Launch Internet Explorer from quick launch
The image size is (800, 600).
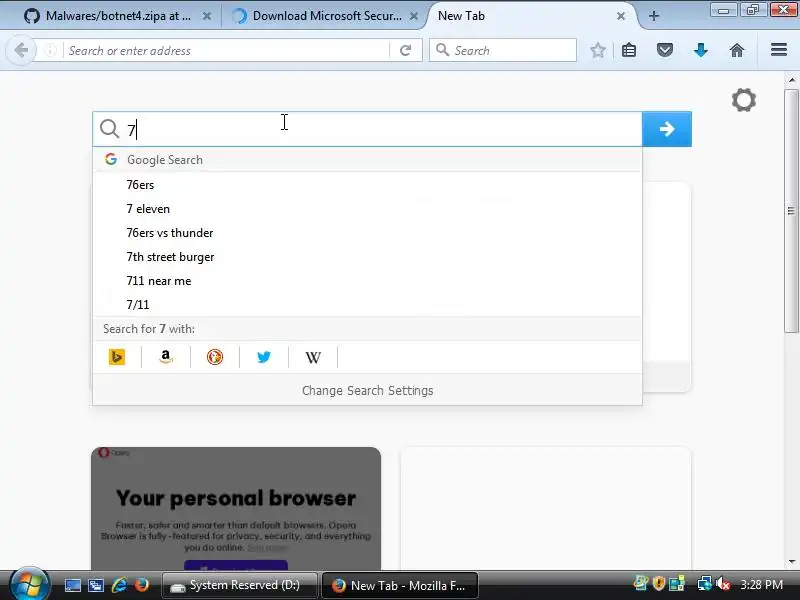(119, 585)
